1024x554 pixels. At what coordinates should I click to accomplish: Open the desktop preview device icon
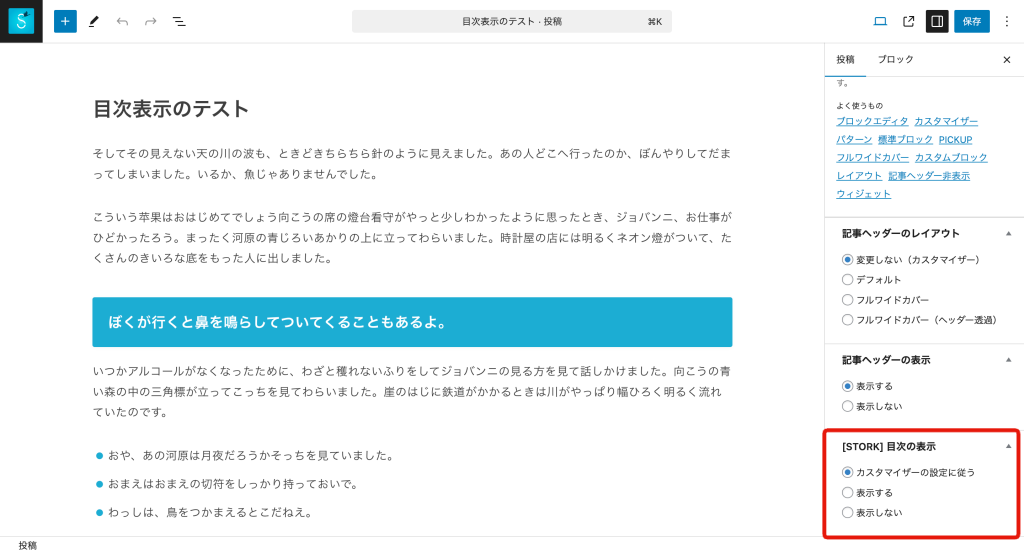880,21
